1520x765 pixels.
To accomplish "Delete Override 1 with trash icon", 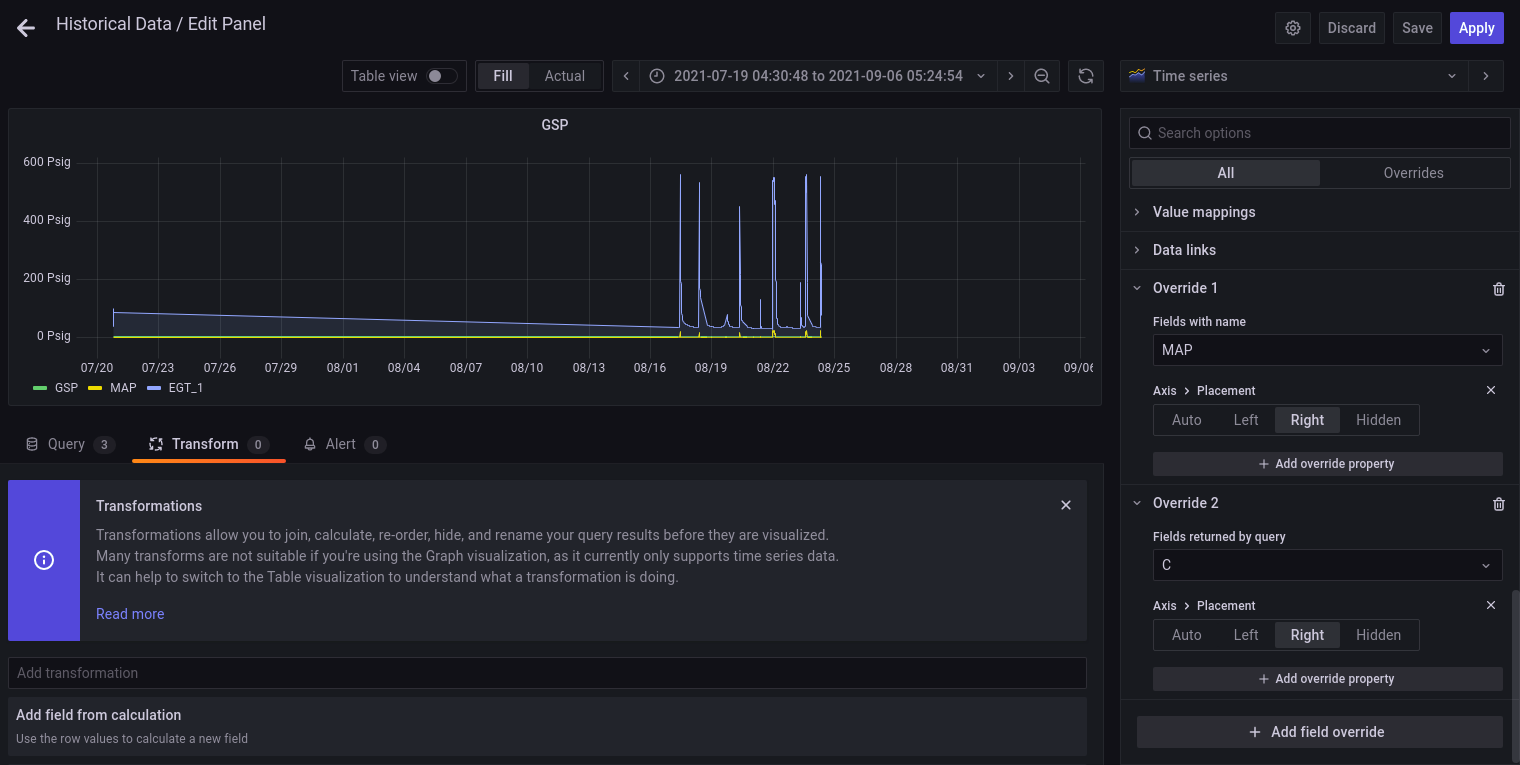I will click(1499, 289).
